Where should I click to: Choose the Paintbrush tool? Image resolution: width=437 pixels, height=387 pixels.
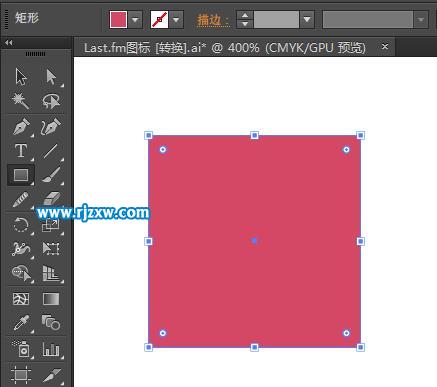[51, 175]
